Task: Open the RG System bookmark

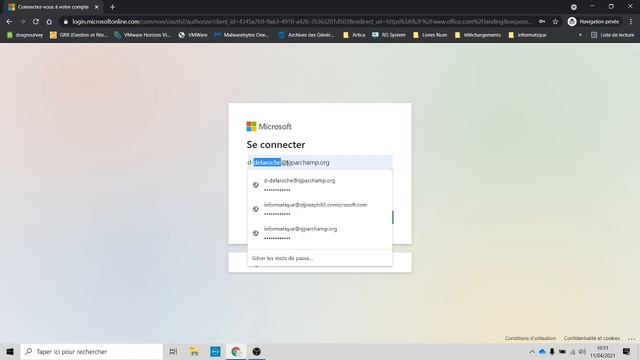Action: pos(389,35)
